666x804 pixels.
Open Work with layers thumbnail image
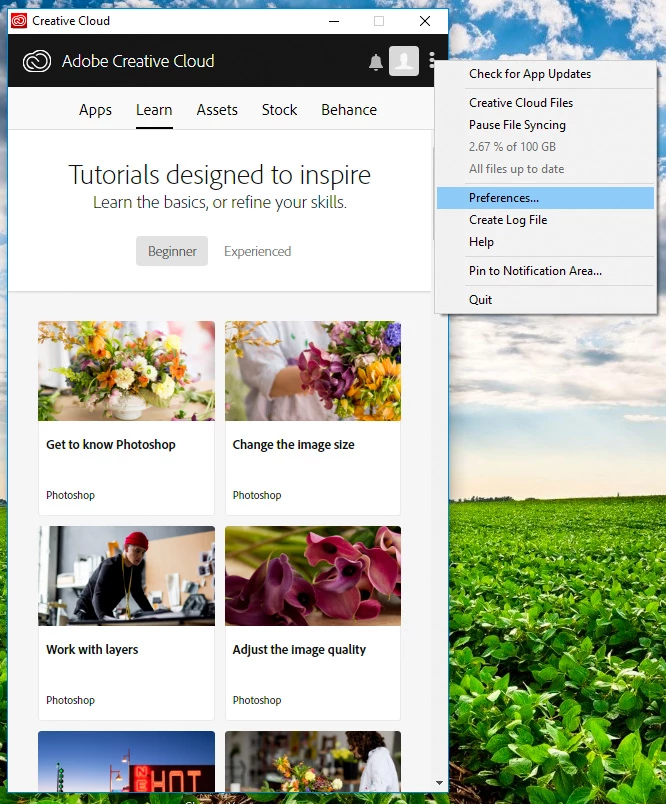click(126, 576)
